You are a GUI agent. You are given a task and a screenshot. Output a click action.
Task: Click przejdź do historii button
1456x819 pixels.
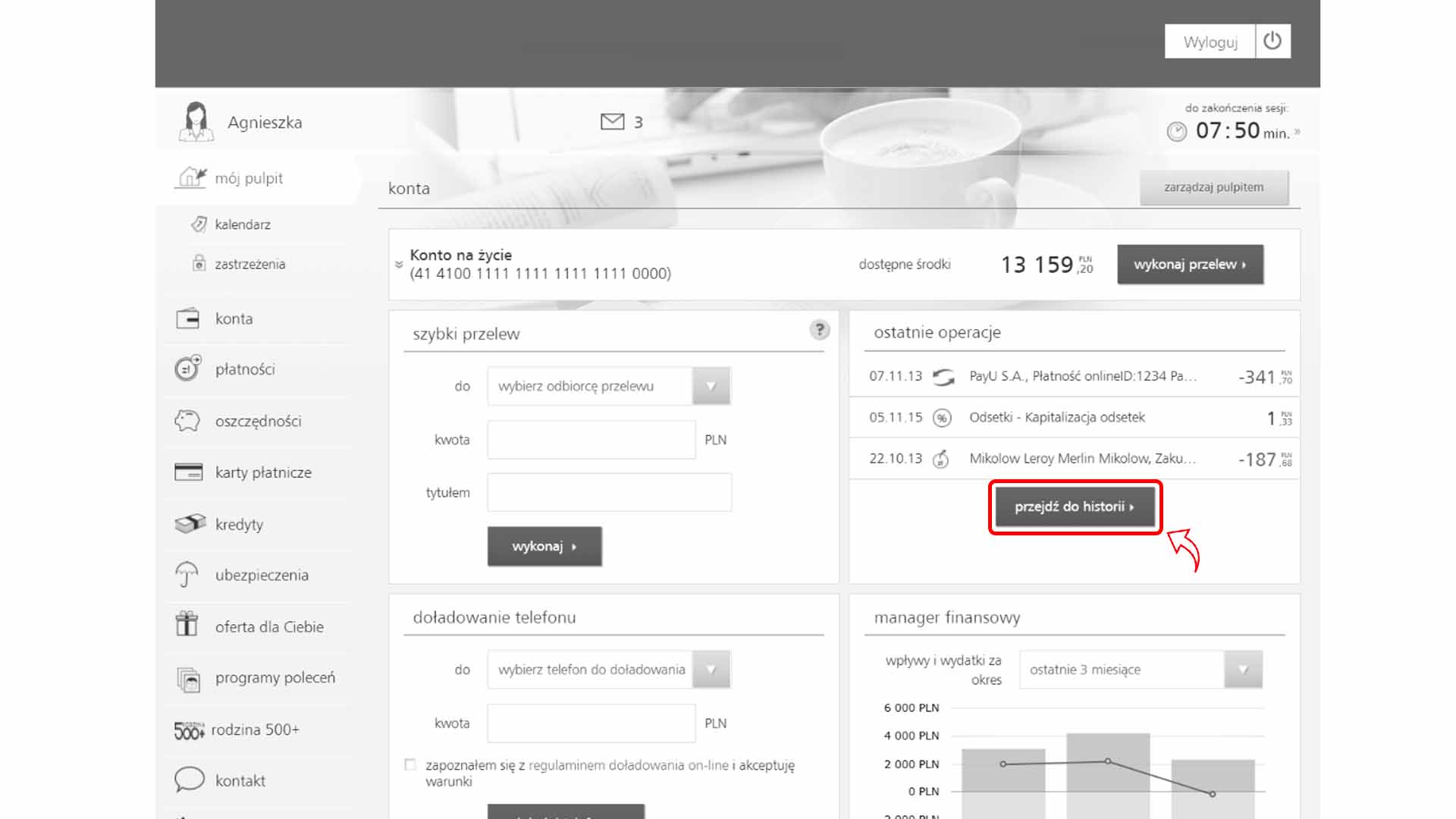(x=1075, y=507)
